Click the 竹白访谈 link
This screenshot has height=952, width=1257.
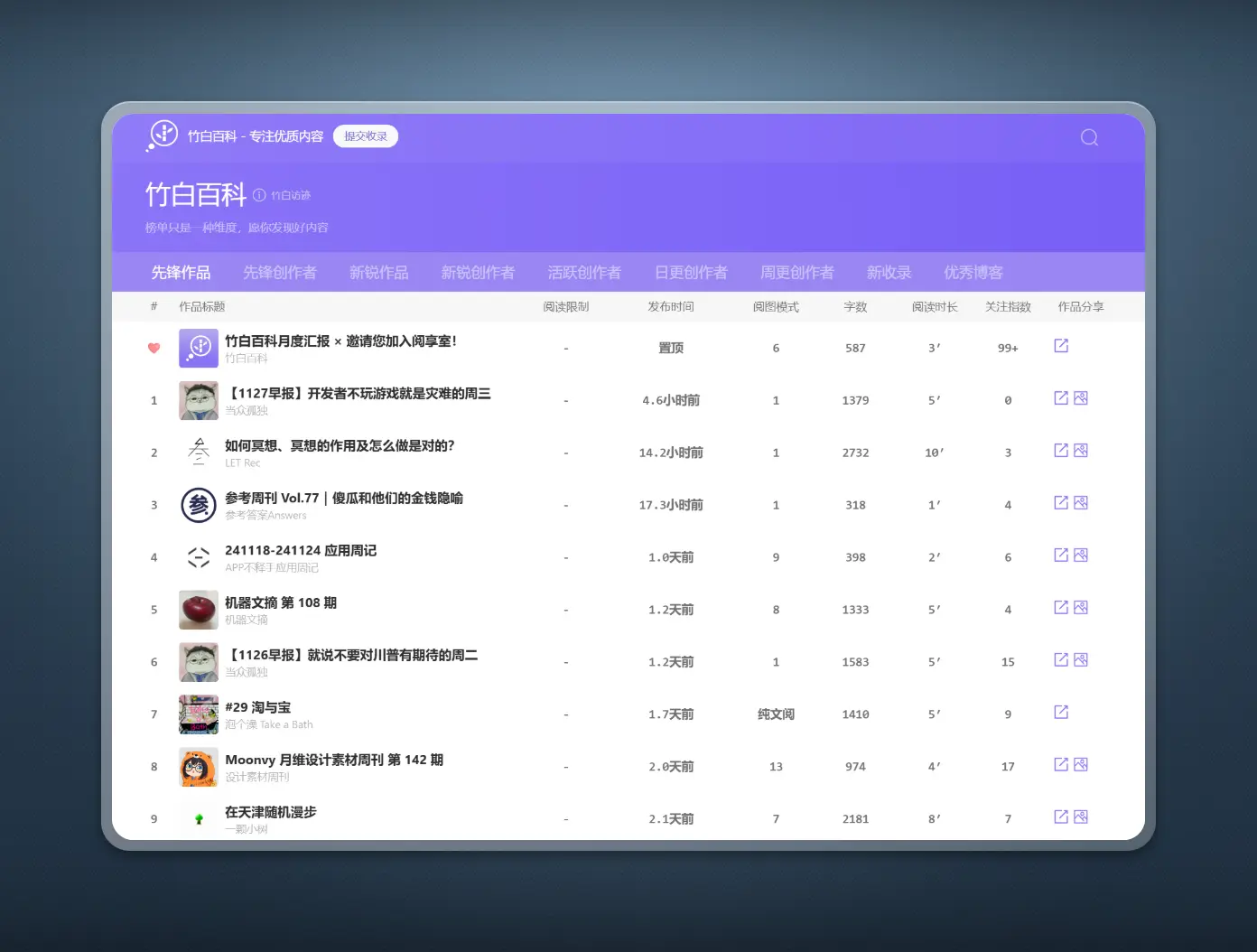(x=291, y=196)
